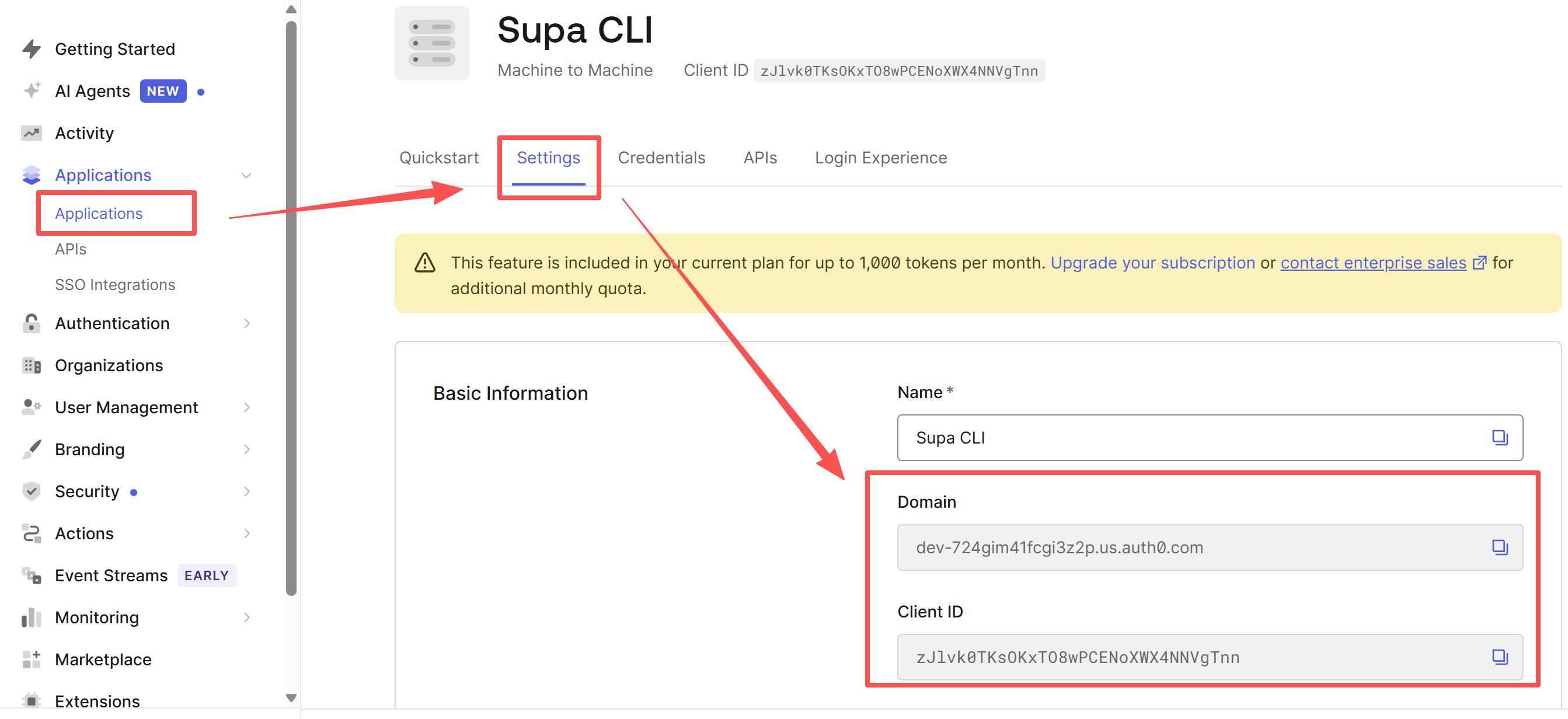Copy the Name field value icon
The image size is (1568, 719).
(1499, 437)
